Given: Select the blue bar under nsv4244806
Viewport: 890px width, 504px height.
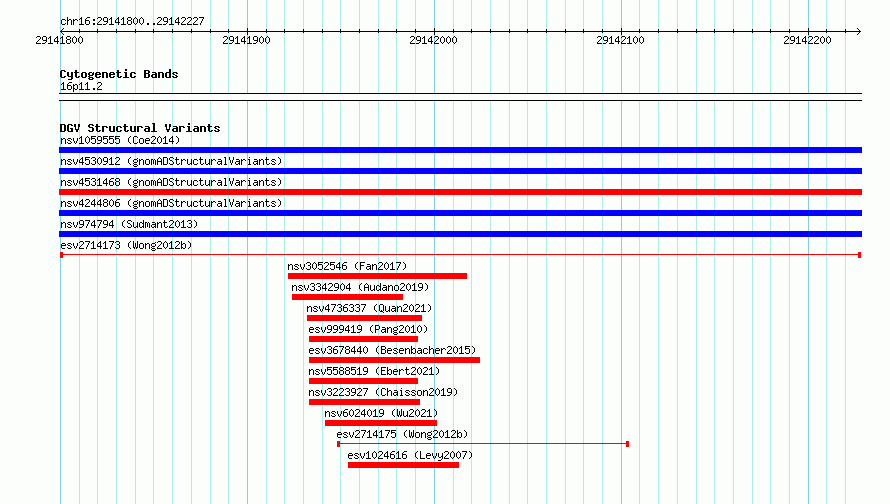Looking at the screenshot, I should pos(460,213).
